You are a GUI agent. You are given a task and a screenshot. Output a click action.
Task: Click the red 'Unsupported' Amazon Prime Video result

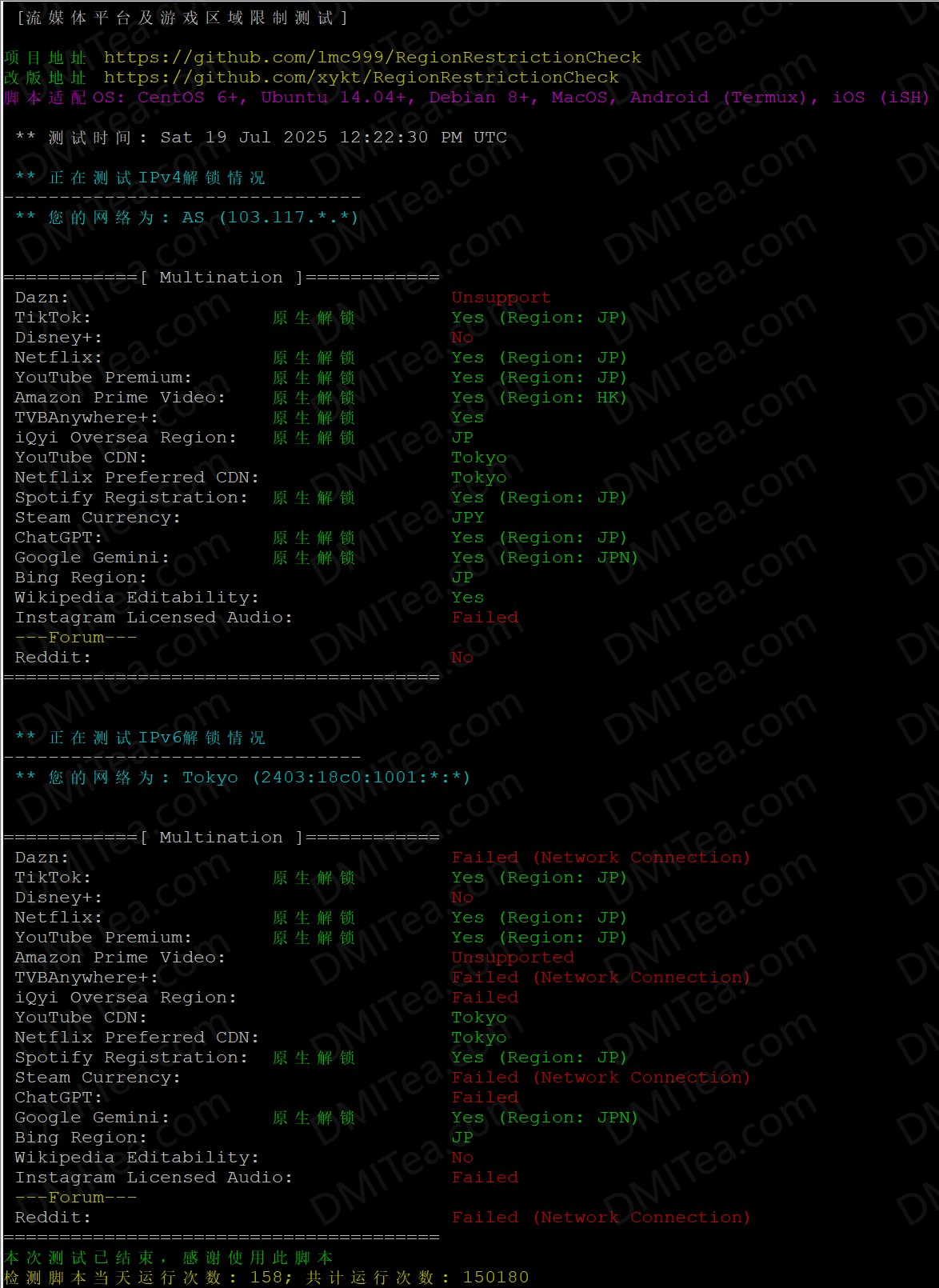coord(513,958)
